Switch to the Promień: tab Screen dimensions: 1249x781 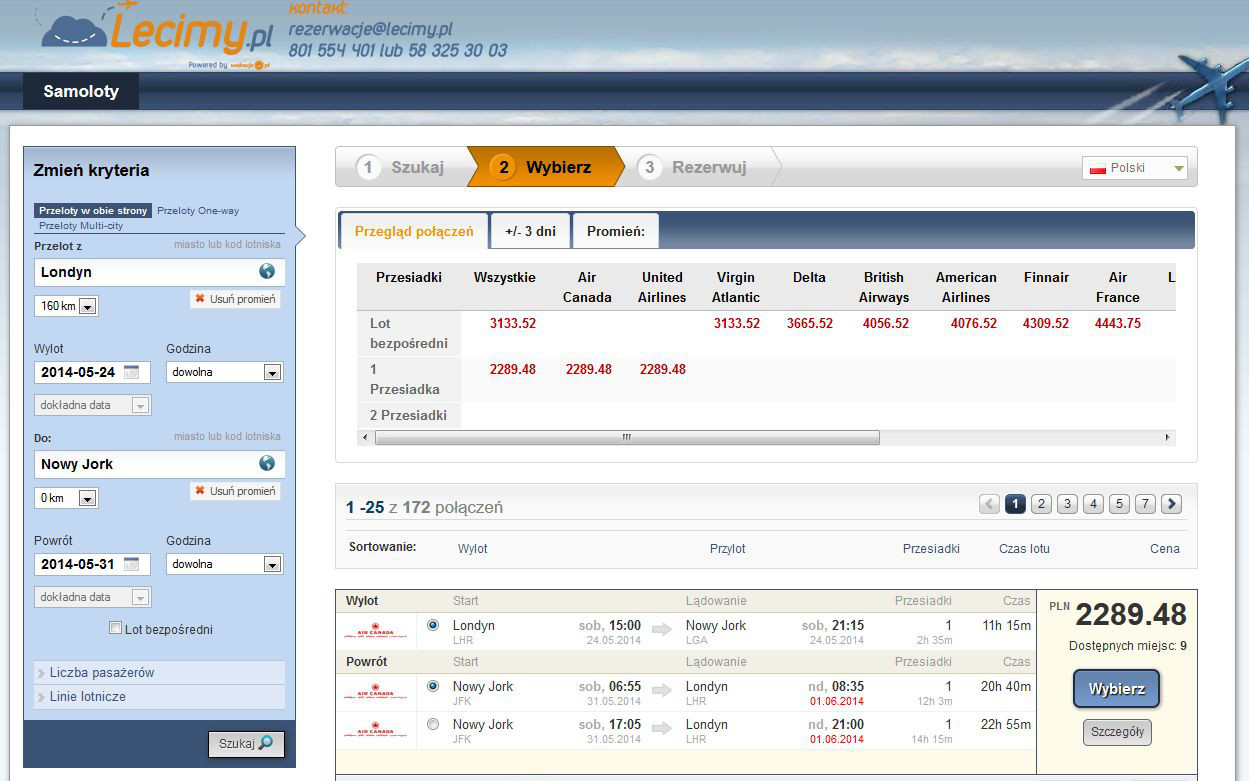pos(616,231)
